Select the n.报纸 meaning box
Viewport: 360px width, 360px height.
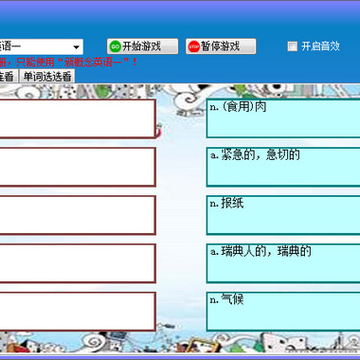283,215
